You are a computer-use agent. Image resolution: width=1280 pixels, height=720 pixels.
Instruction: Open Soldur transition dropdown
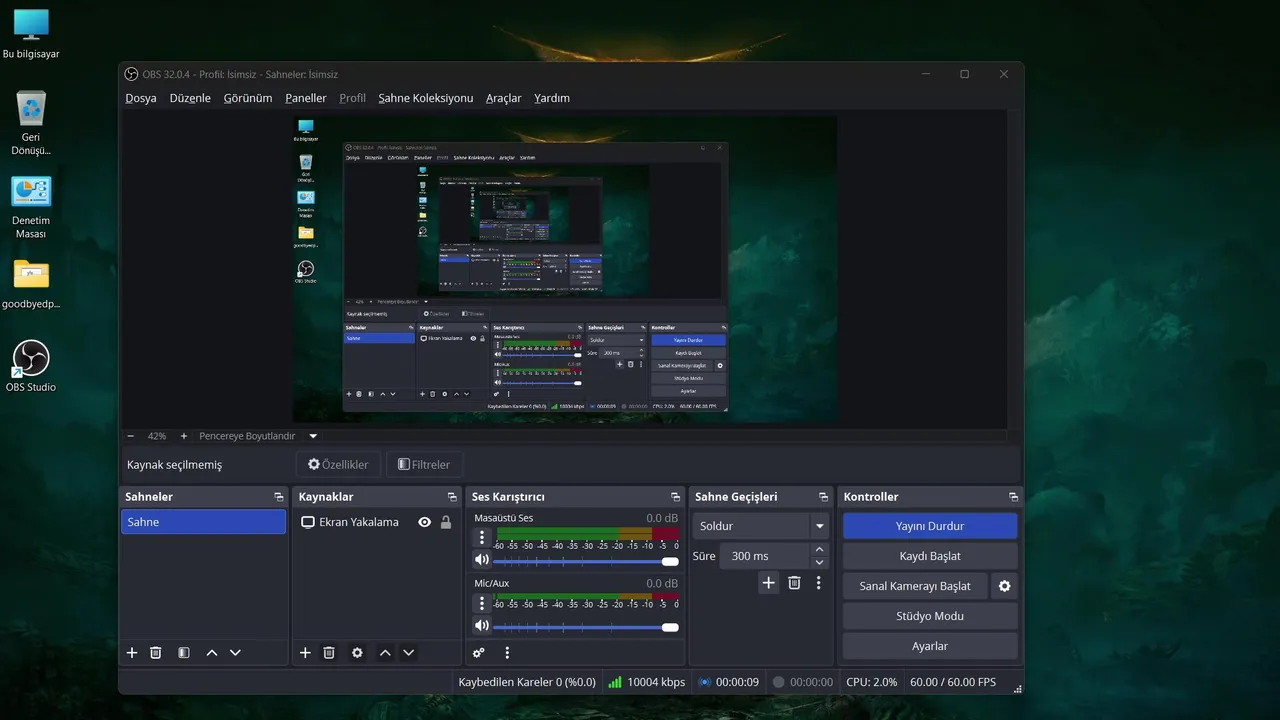pyautogui.click(x=761, y=526)
